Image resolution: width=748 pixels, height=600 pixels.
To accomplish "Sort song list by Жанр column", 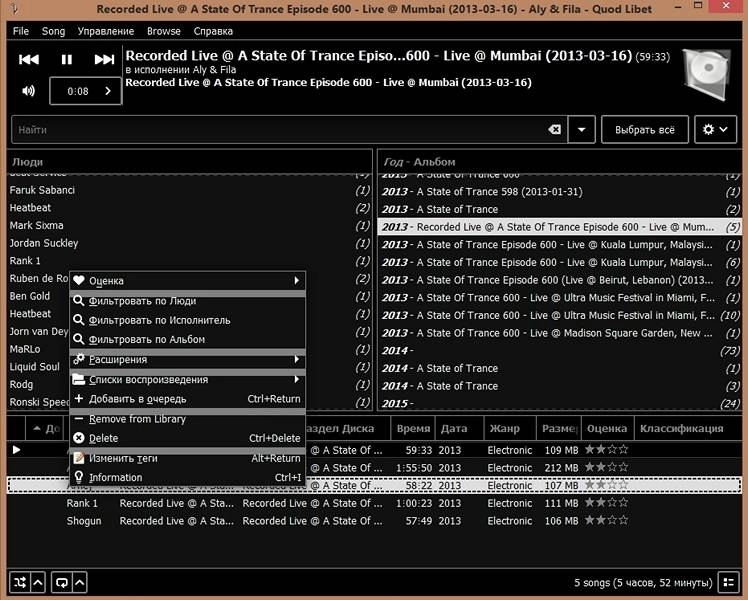I will [x=510, y=428].
